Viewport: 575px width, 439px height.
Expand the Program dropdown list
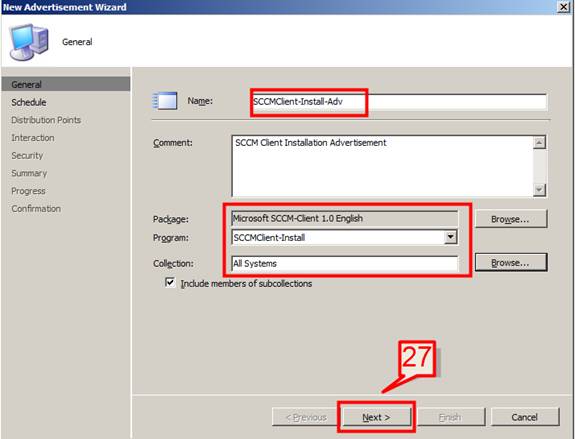point(451,237)
